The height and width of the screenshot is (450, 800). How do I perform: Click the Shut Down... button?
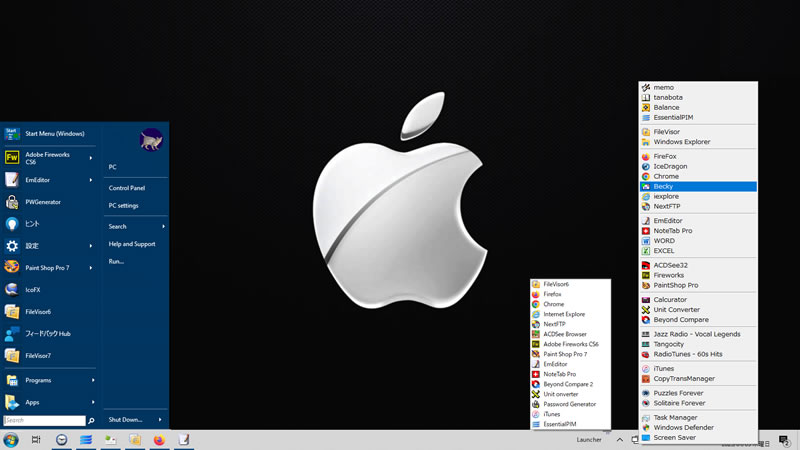[126, 419]
